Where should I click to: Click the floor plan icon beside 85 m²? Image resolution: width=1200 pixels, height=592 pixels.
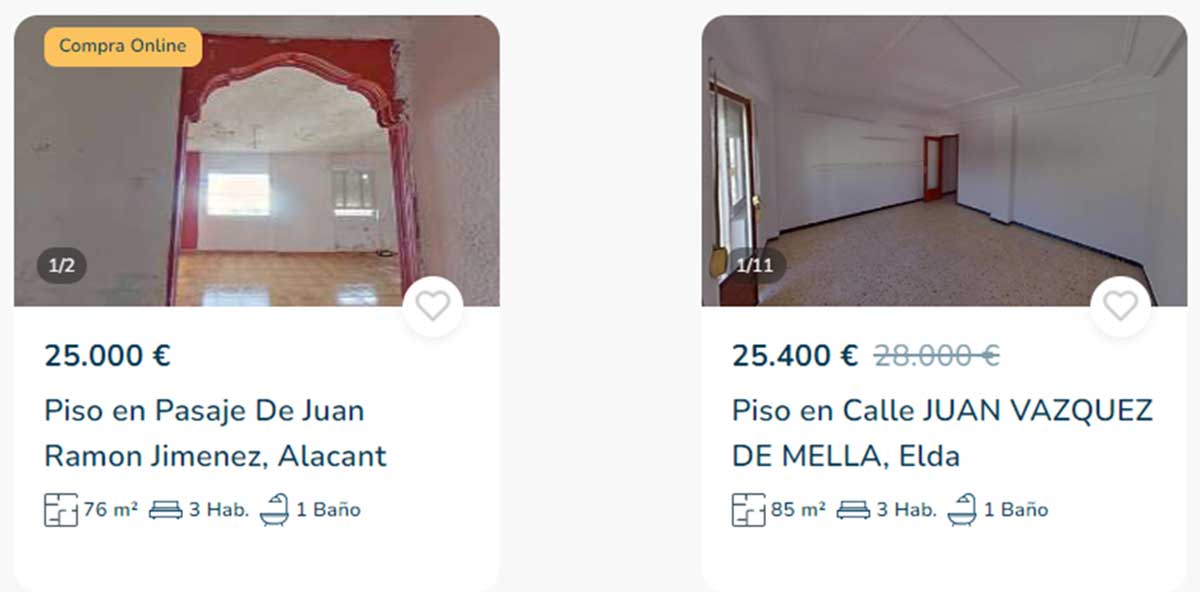click(x=749, y=510)
